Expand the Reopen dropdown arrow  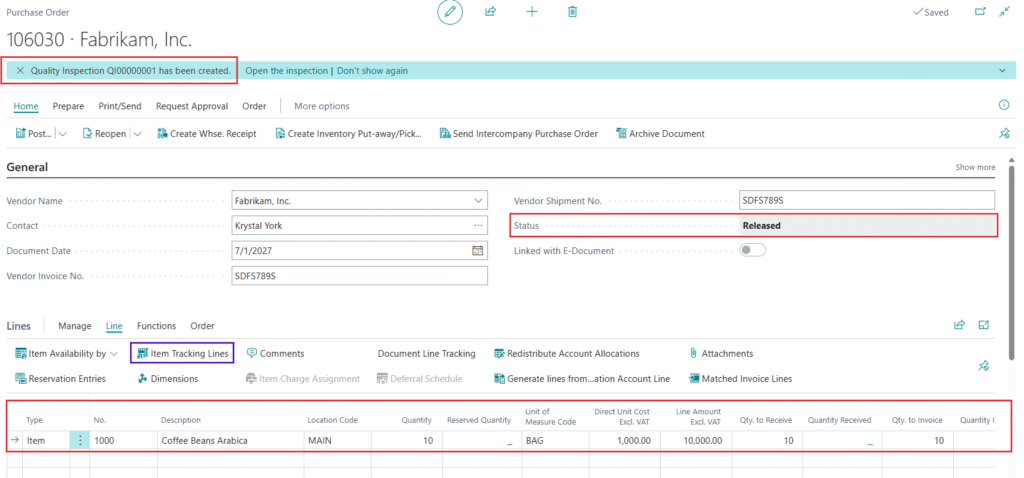click(137, 134)
